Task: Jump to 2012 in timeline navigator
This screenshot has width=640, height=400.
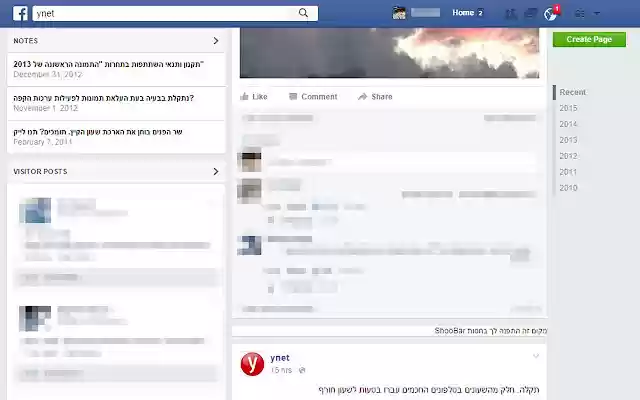Action: 568,156
